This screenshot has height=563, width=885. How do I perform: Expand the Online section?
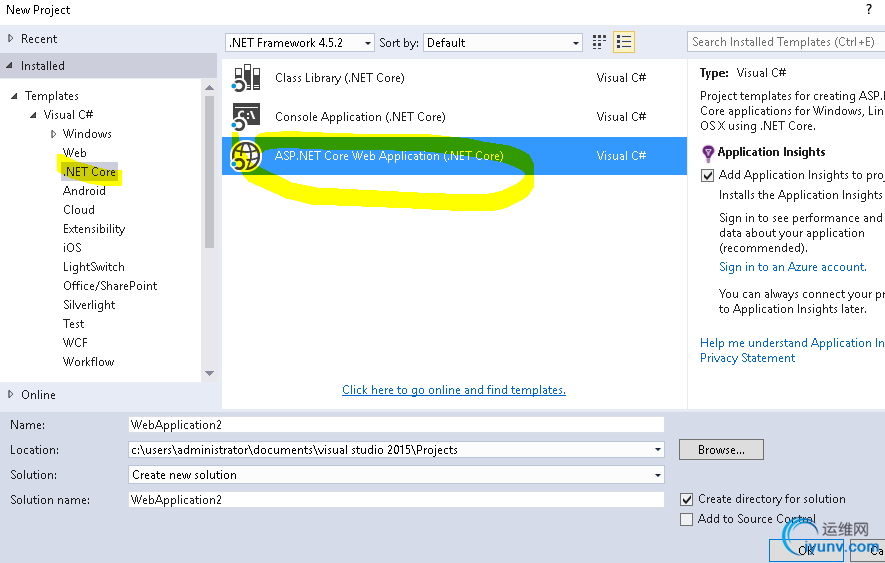pyautogui.click(x=11, y=395)
